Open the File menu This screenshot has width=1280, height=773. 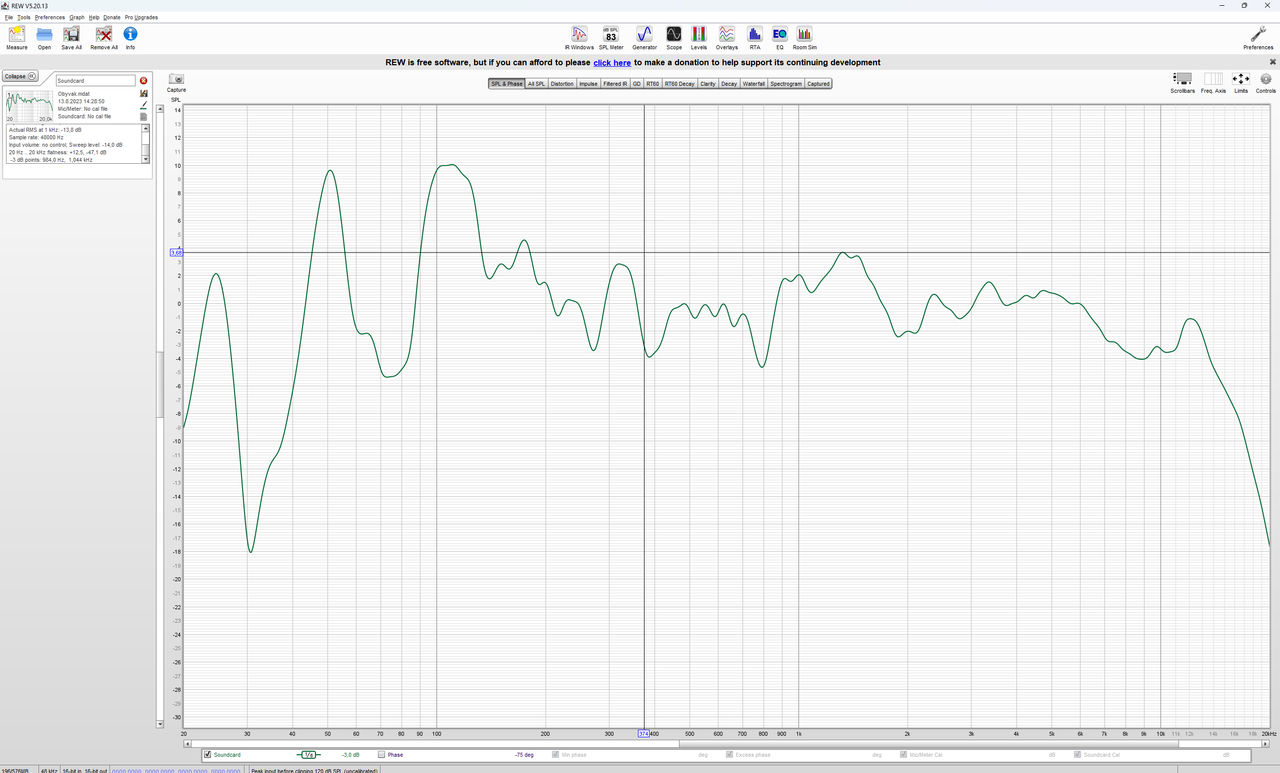pos(9,17)
